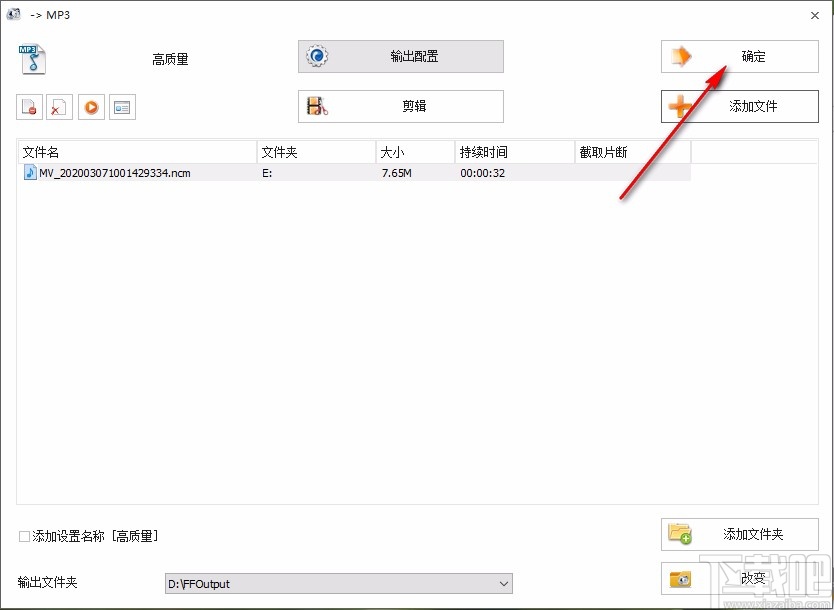Click the clear file list icon

point(60,107)
